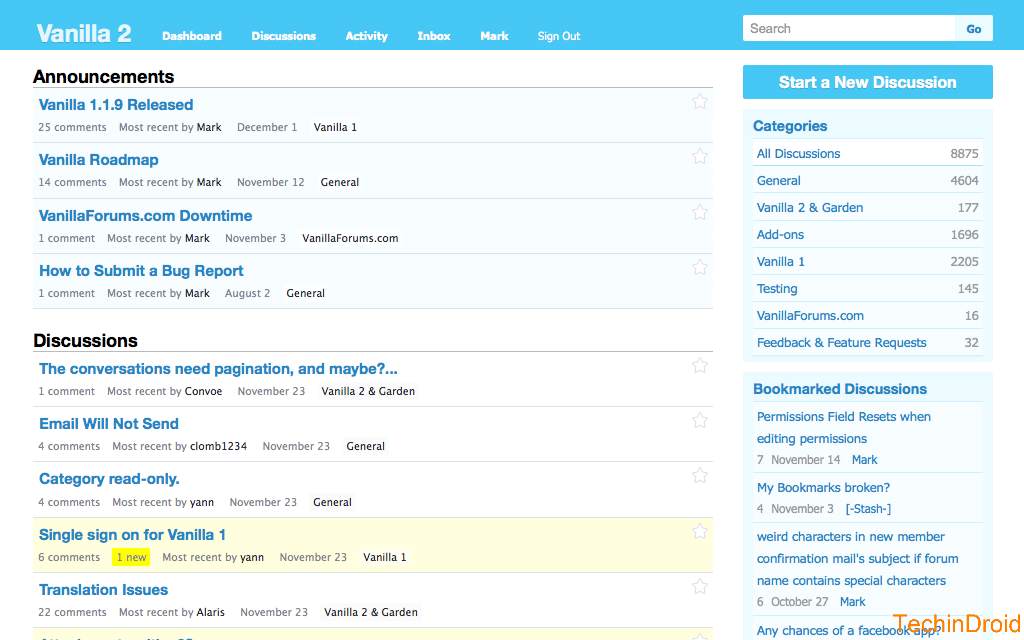Open Mark's profile under Permissions Field Resets

click(865, 460)
